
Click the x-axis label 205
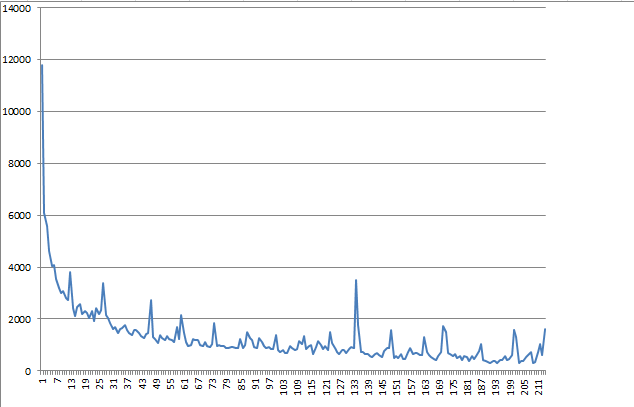point(524,386)
